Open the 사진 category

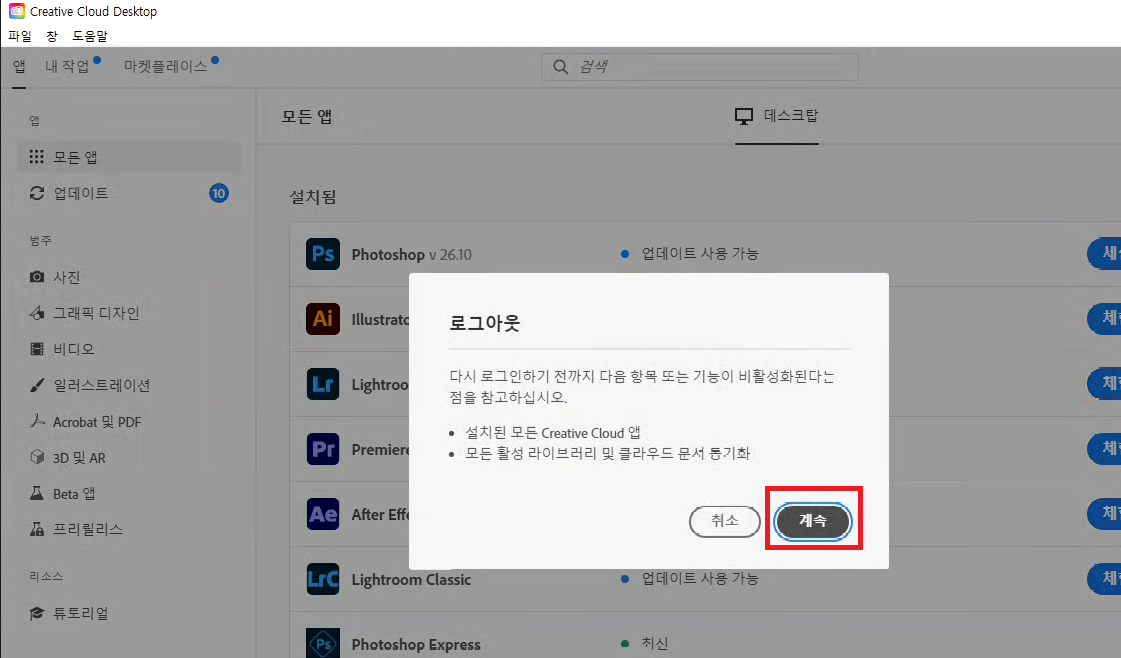(66, 277)
